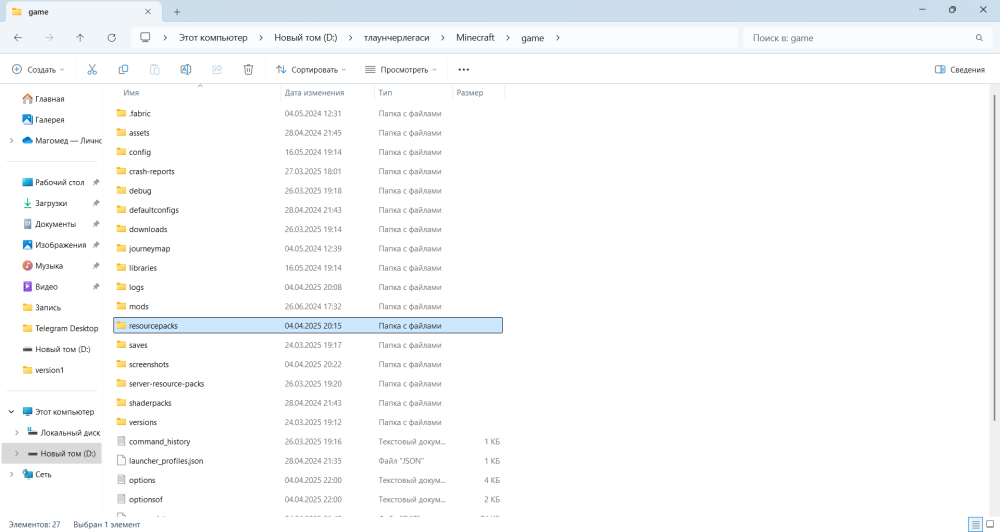Refresh the current folder view
The height and width of the screenshot is (532, 1000).
[112, 38]
